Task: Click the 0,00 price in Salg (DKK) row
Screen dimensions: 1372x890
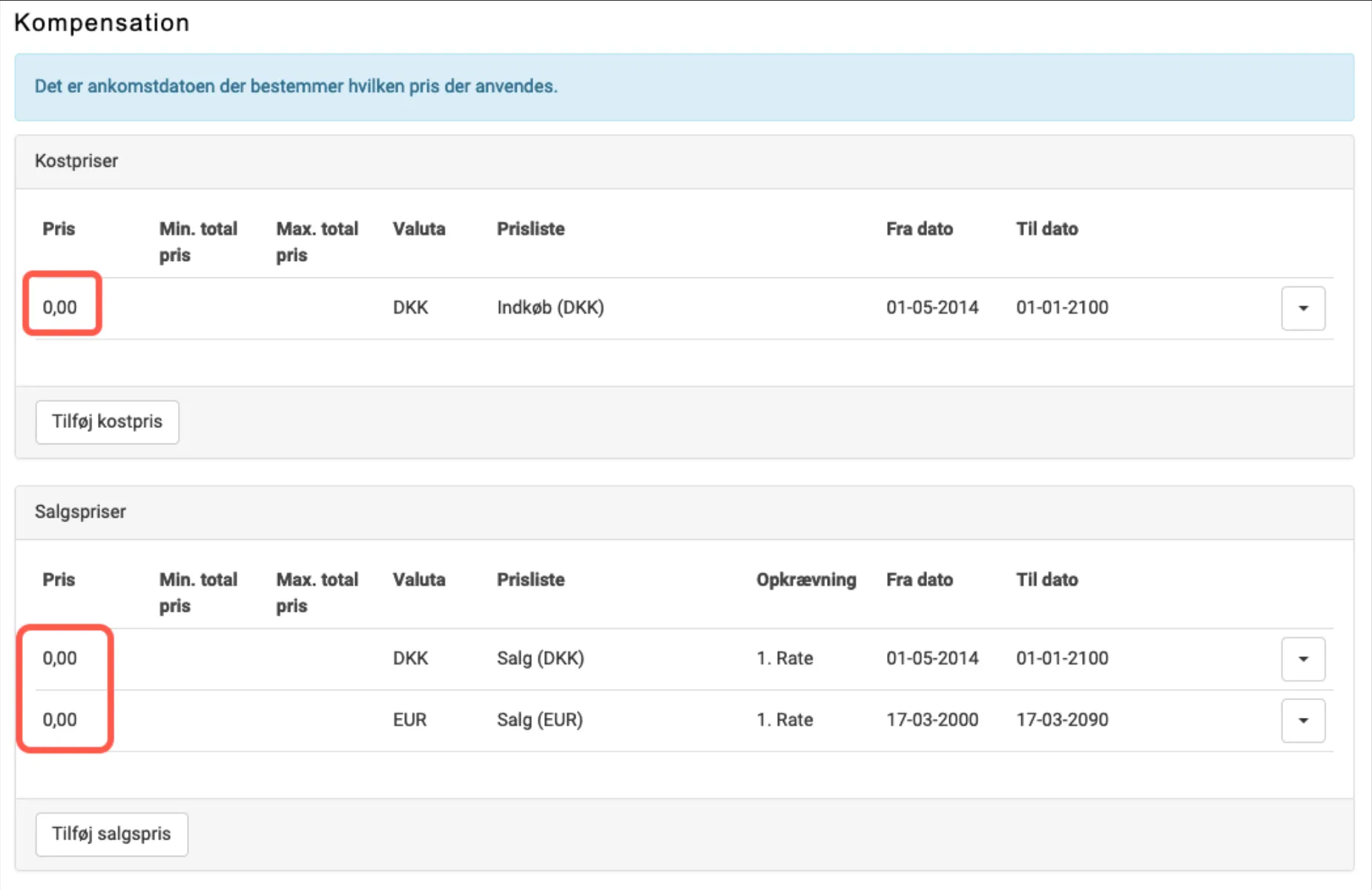Action: tap(60, 658)
